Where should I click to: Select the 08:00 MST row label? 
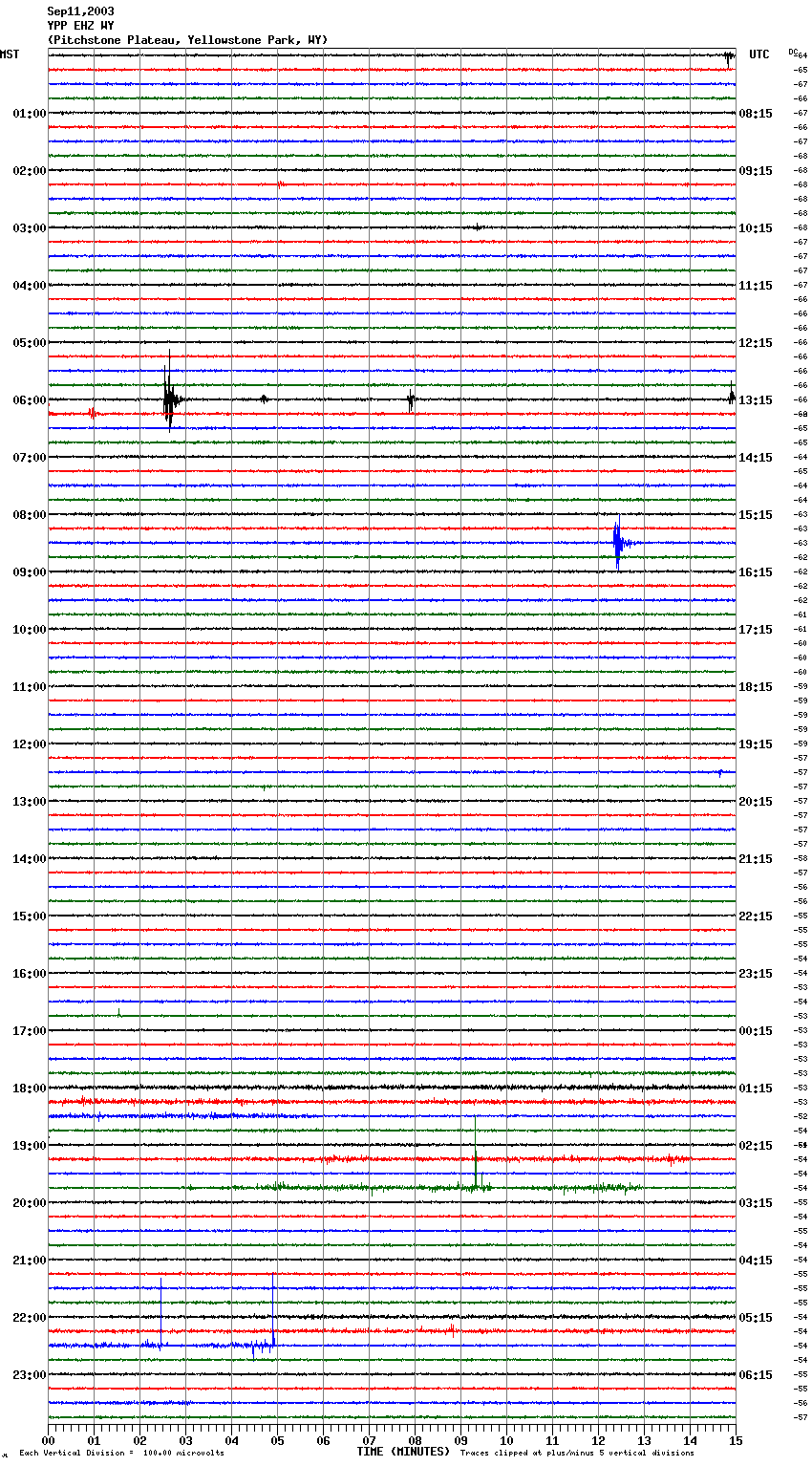(x=30, y=515)
